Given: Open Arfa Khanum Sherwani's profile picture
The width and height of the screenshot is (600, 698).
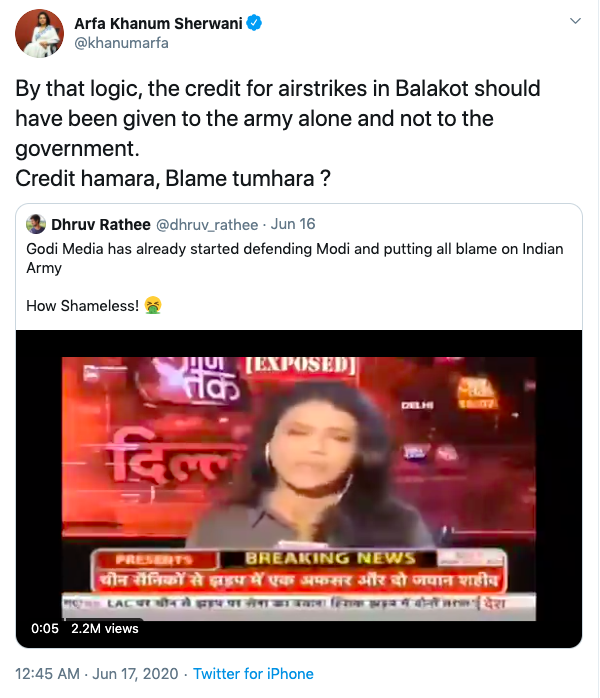Looking at the screenshot, I should coord(39,33).
